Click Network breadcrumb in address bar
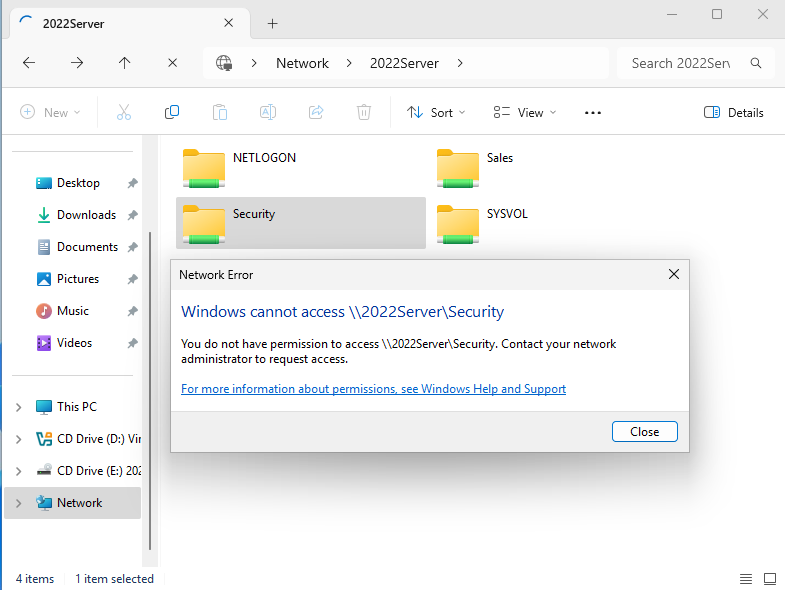 pos(302,63)
